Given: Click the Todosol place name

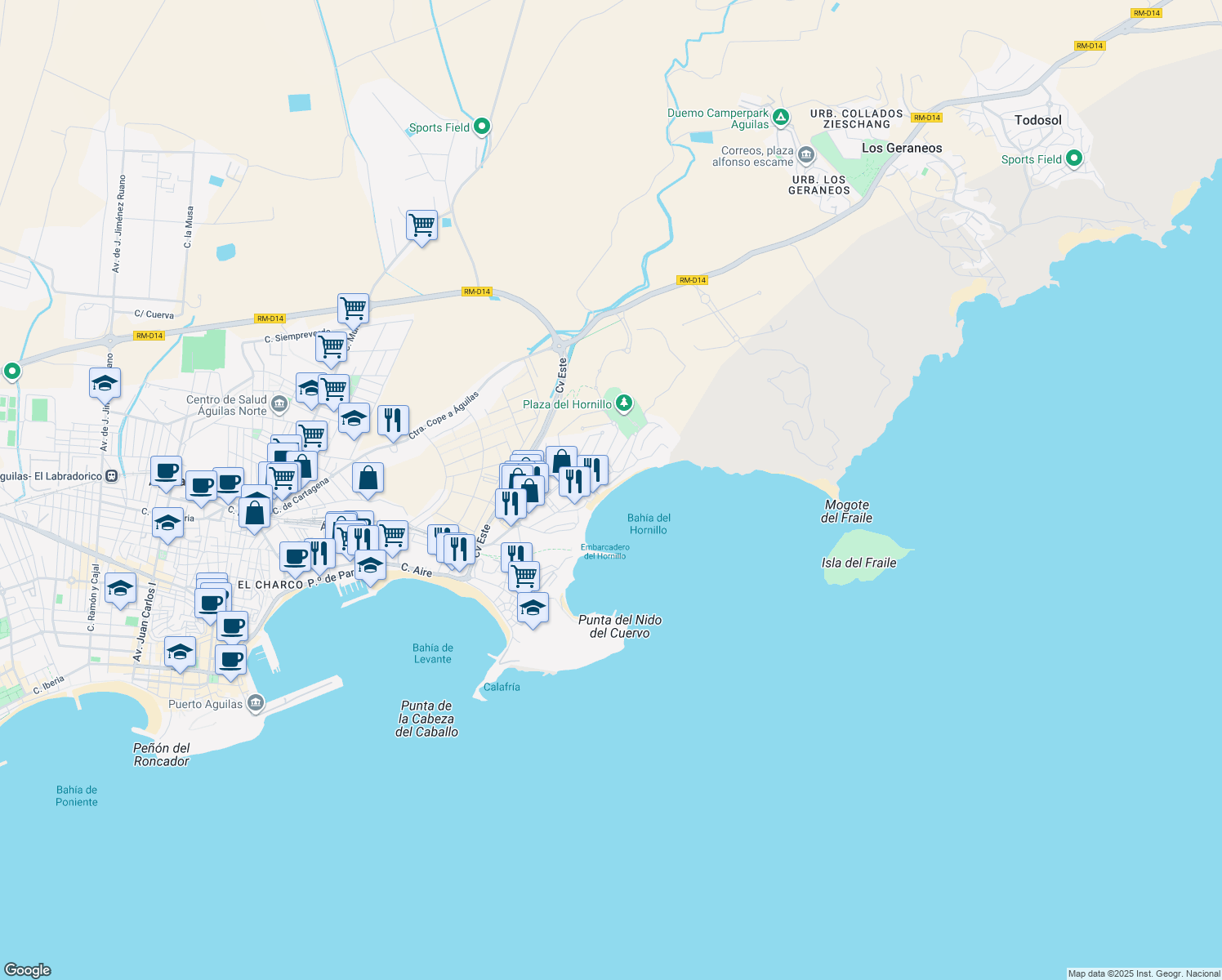Looking at the screenshot, I should coord(1037,120).
